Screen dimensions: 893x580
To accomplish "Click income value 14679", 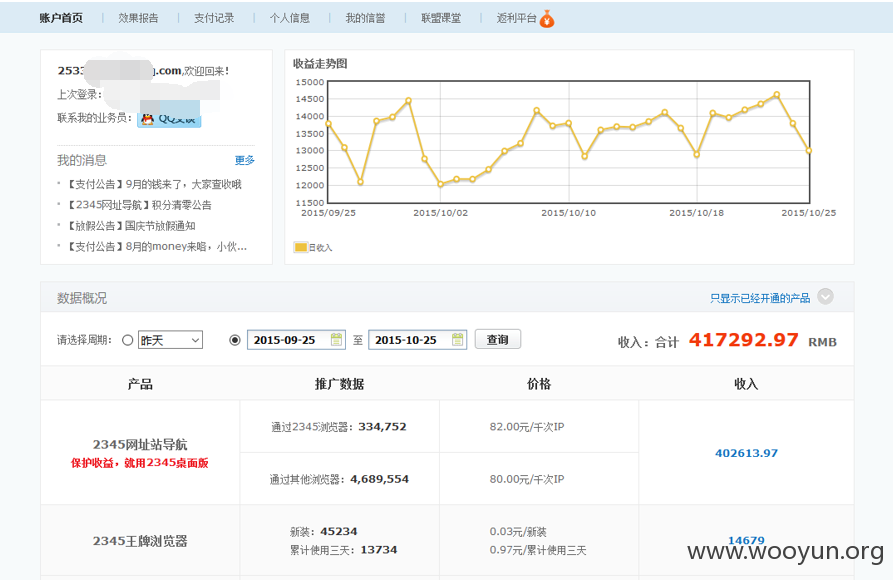I will pyautogui.click(x=746, y=540).
